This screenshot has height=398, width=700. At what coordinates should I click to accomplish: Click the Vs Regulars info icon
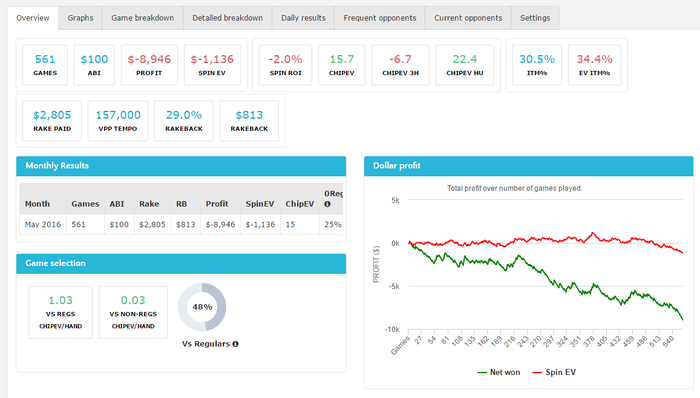coord(235,344)
